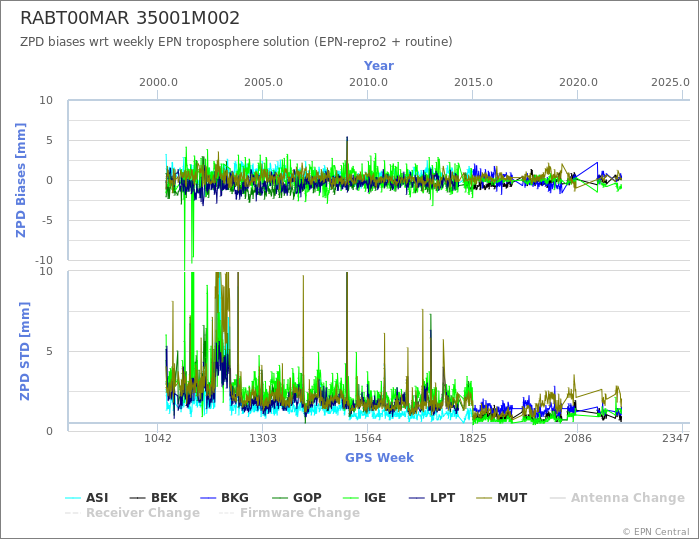The image size is (700, 540).
Task: Enable Antenna Change legend entry
Action: click(617, 498)
